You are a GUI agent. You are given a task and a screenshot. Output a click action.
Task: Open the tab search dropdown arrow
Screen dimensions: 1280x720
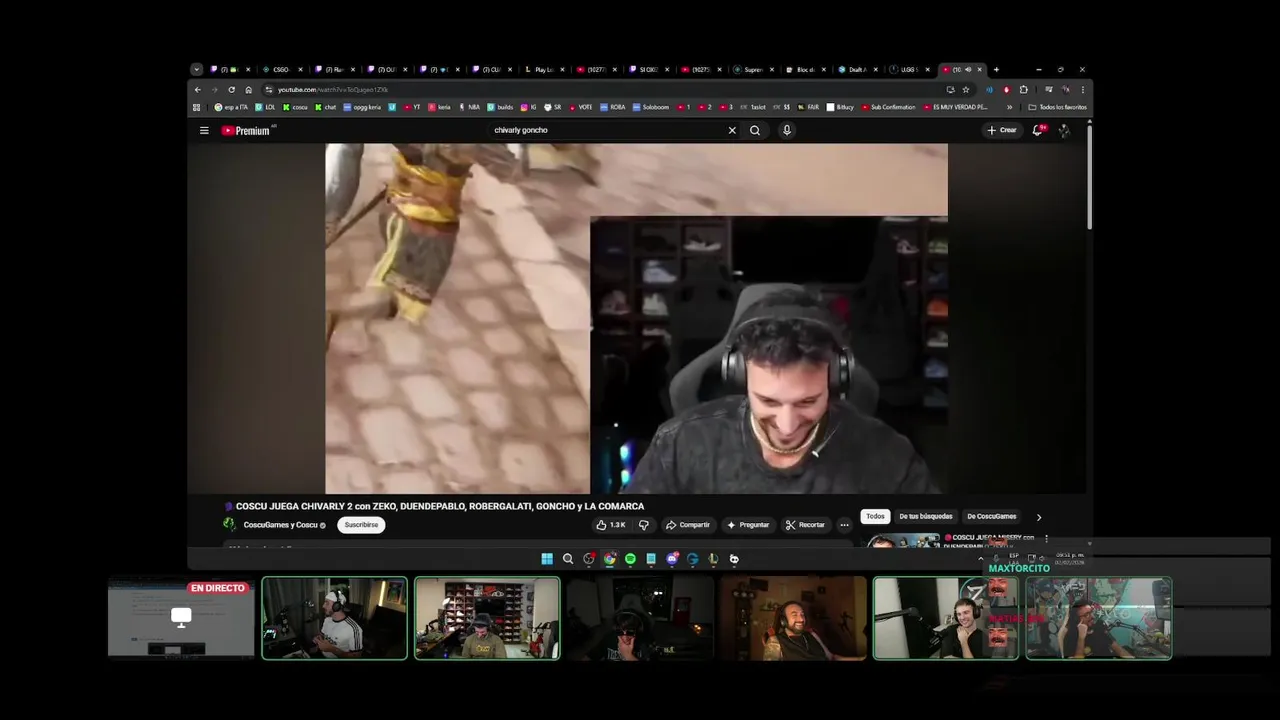point(197,70)
